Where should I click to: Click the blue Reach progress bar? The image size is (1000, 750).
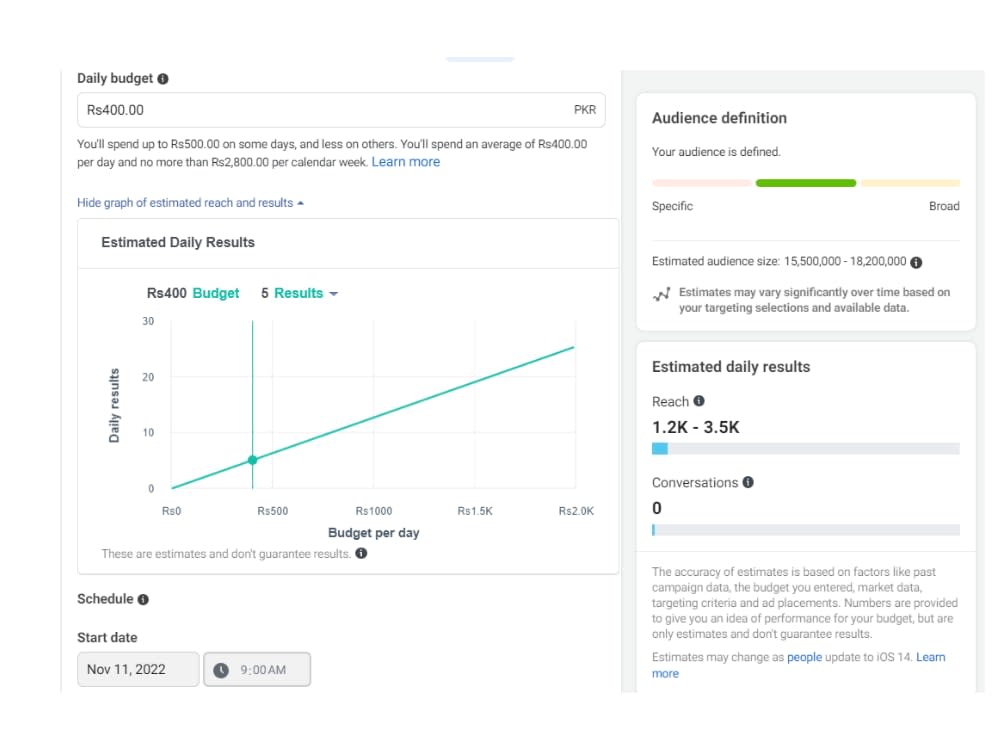660,449
